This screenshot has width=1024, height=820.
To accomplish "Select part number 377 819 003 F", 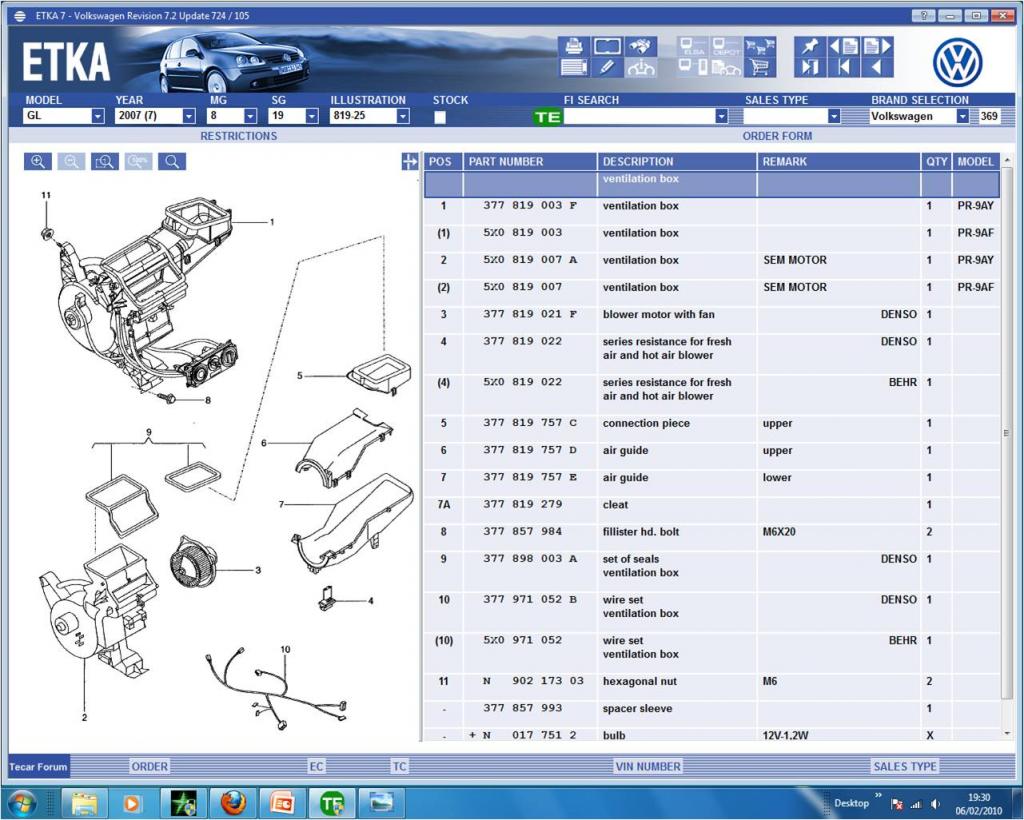I will point(530,205).
